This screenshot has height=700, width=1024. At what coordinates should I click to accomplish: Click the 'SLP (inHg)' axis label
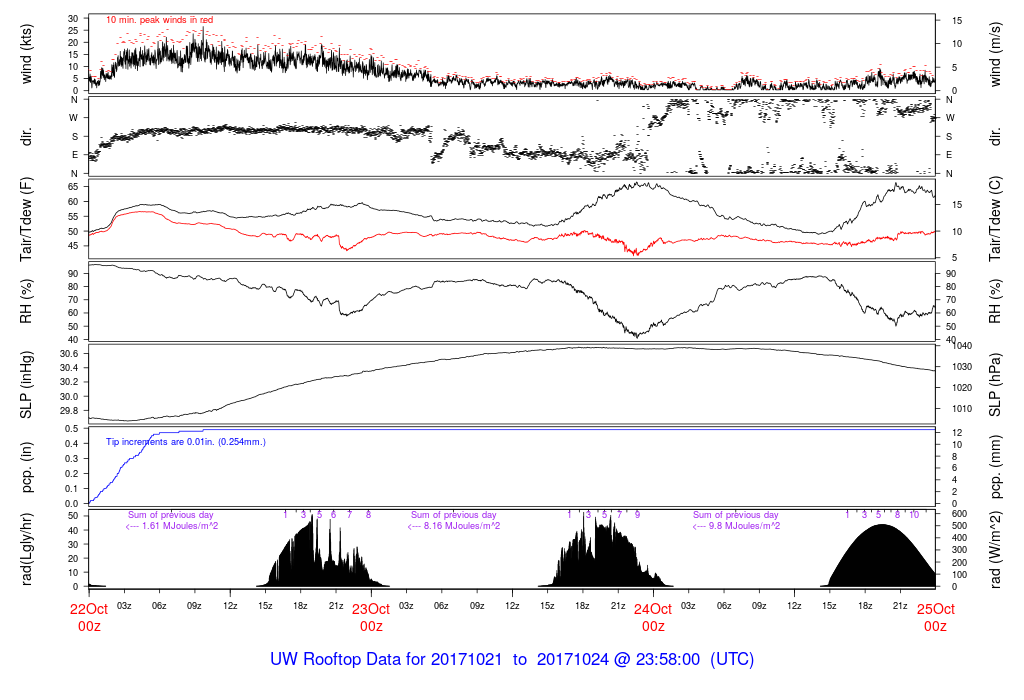(27, 385)
